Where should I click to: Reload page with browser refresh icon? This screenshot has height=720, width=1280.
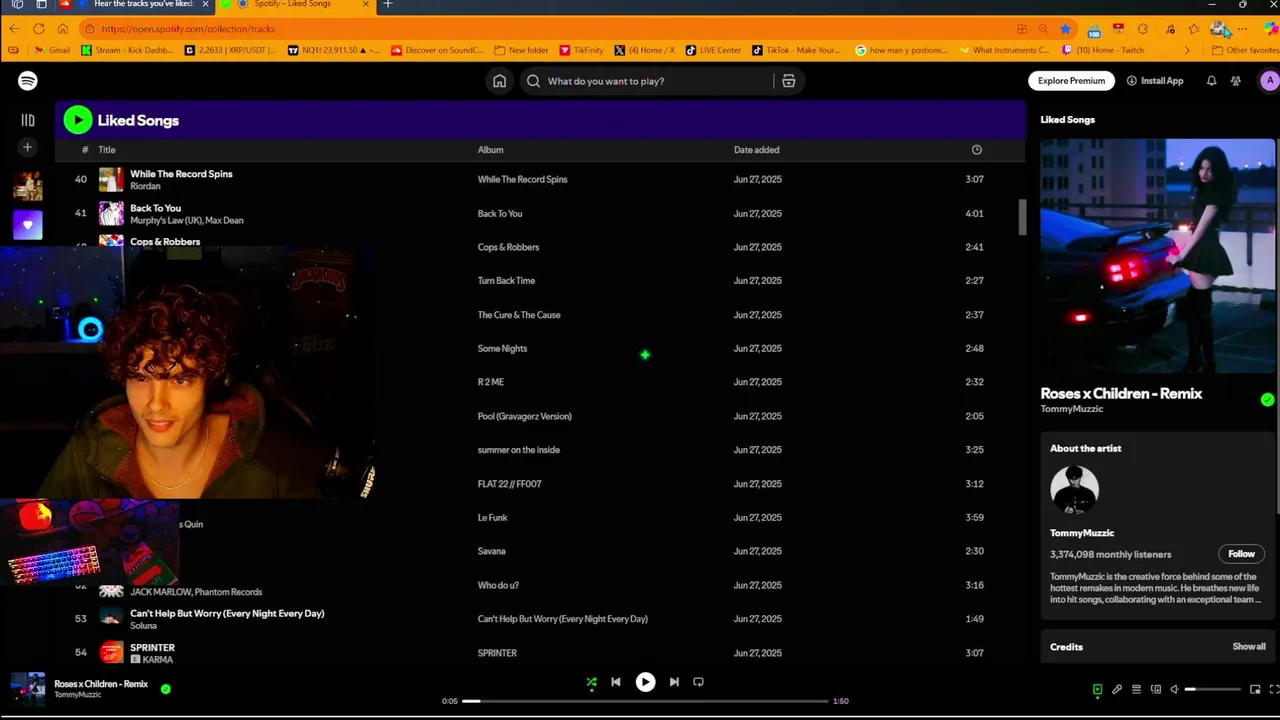pos(38,29)
